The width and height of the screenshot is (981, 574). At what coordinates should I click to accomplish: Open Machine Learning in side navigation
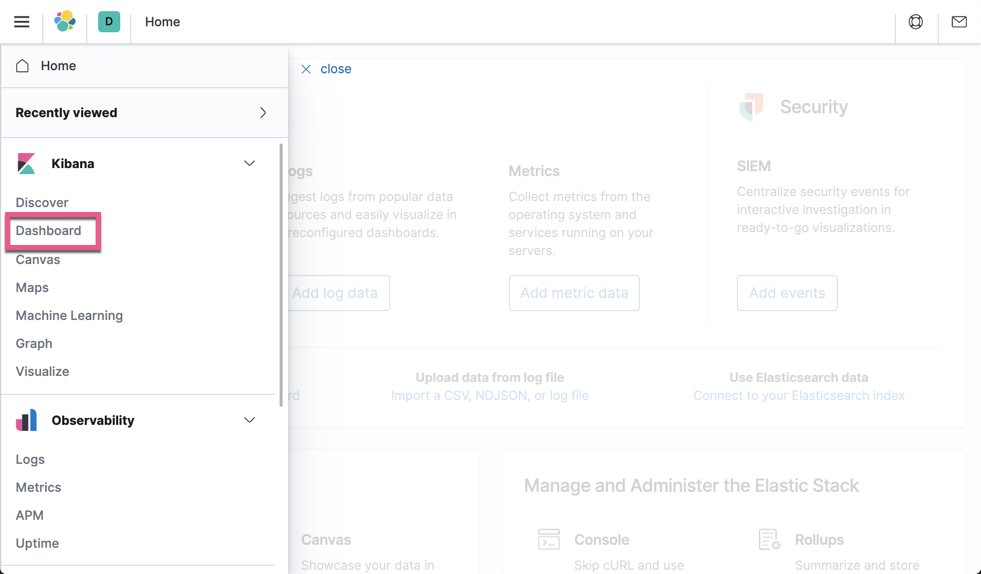click(x=69, y=315)
